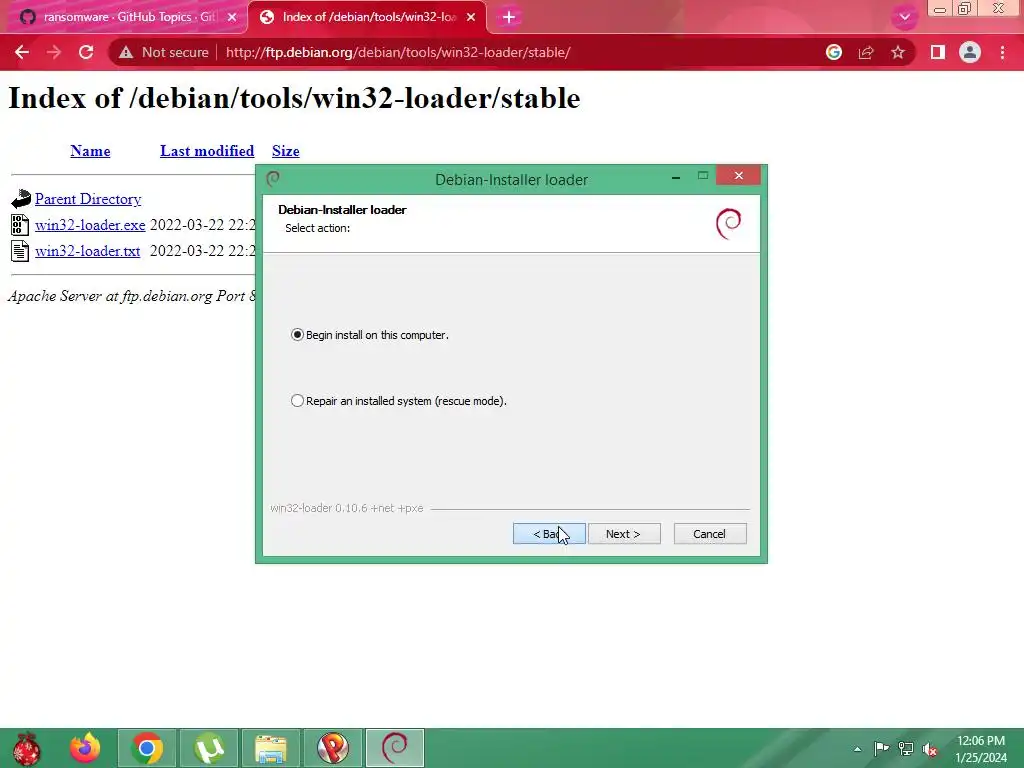This screenshot has height=768, width=1024.
Task: Open Chrome from the taskbar
Action: 147,748
